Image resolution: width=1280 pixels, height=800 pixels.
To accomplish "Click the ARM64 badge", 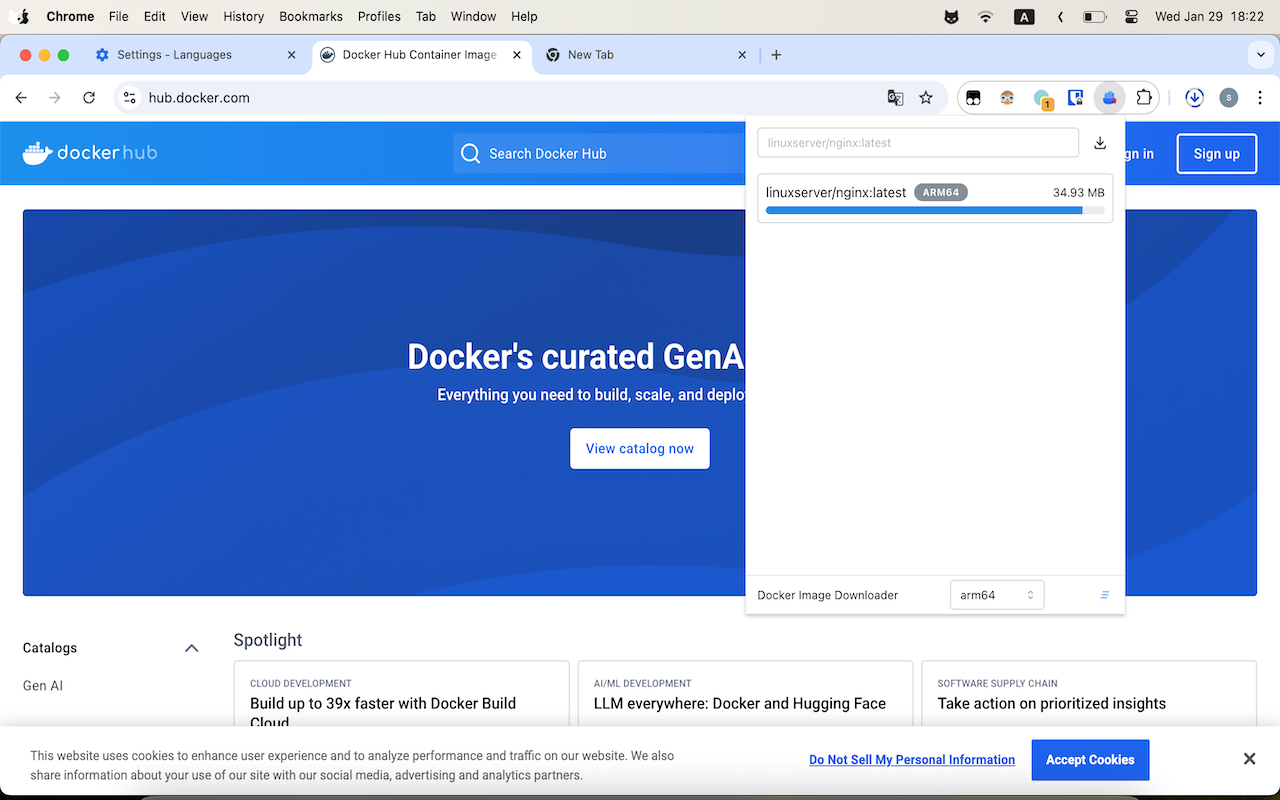I will [941, 192].
